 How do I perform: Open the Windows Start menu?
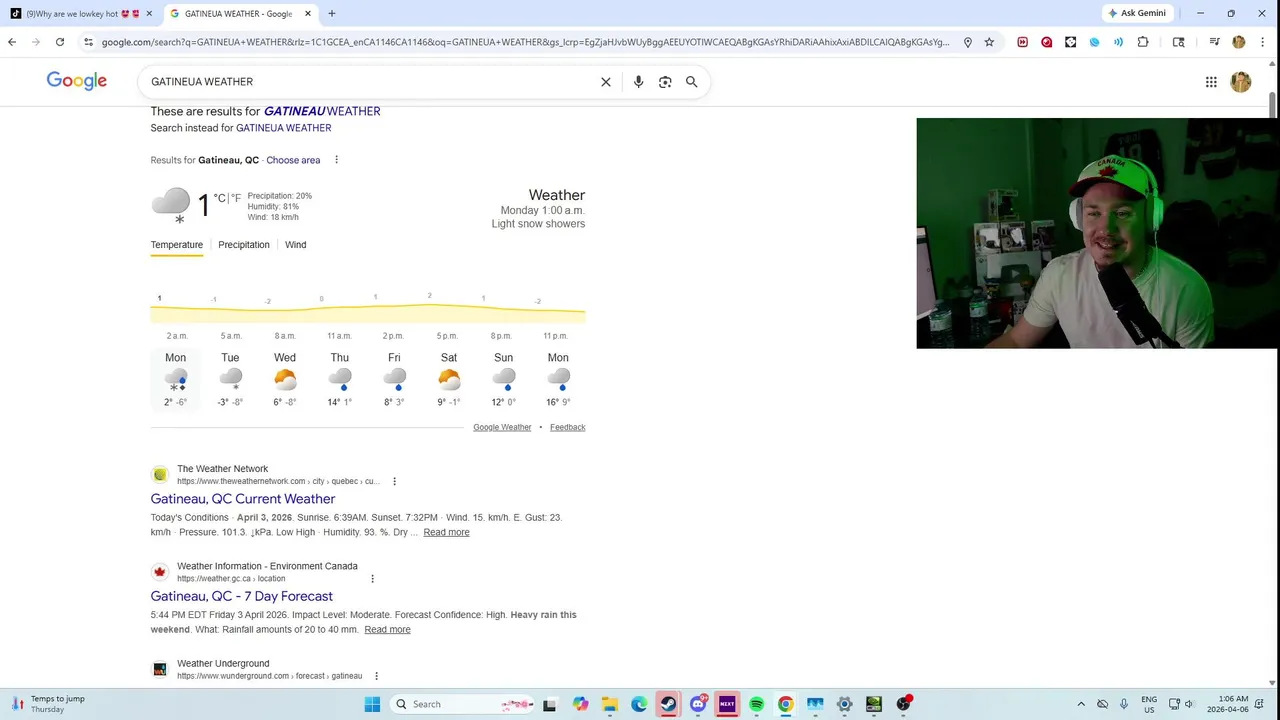tap(372, 704)
